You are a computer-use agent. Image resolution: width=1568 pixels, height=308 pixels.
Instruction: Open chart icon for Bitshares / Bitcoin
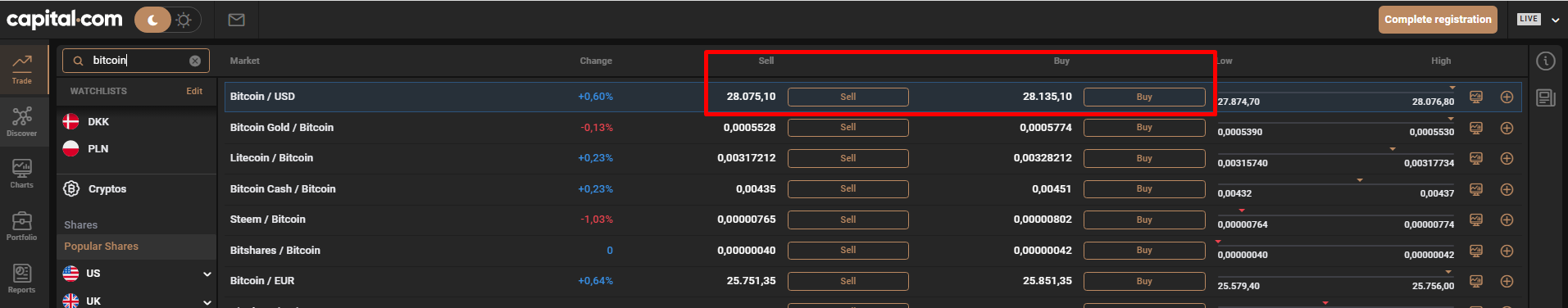[x=1476, y=251]
